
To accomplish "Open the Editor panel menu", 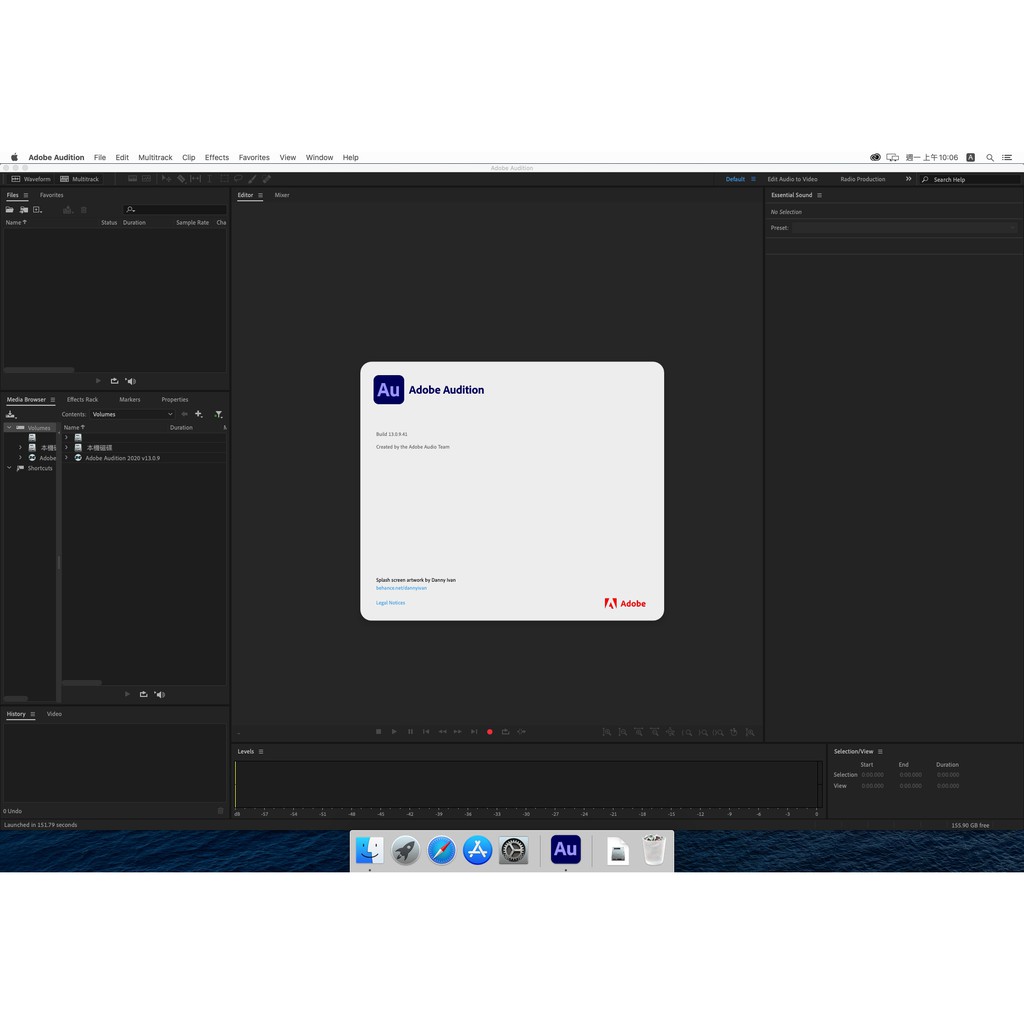I will click(x=260, y=195).
